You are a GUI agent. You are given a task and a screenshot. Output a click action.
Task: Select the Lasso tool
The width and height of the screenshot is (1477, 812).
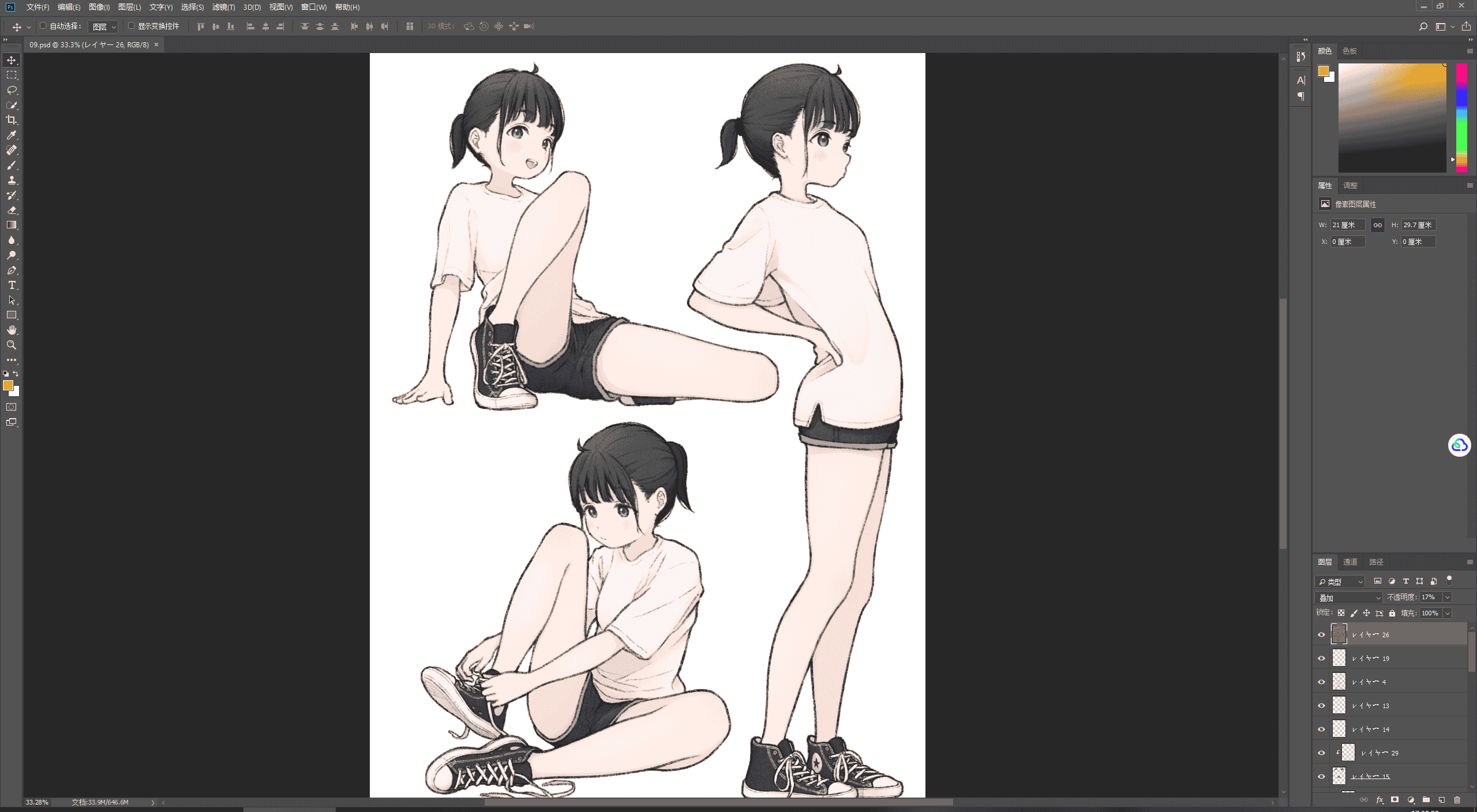[12, 90]
